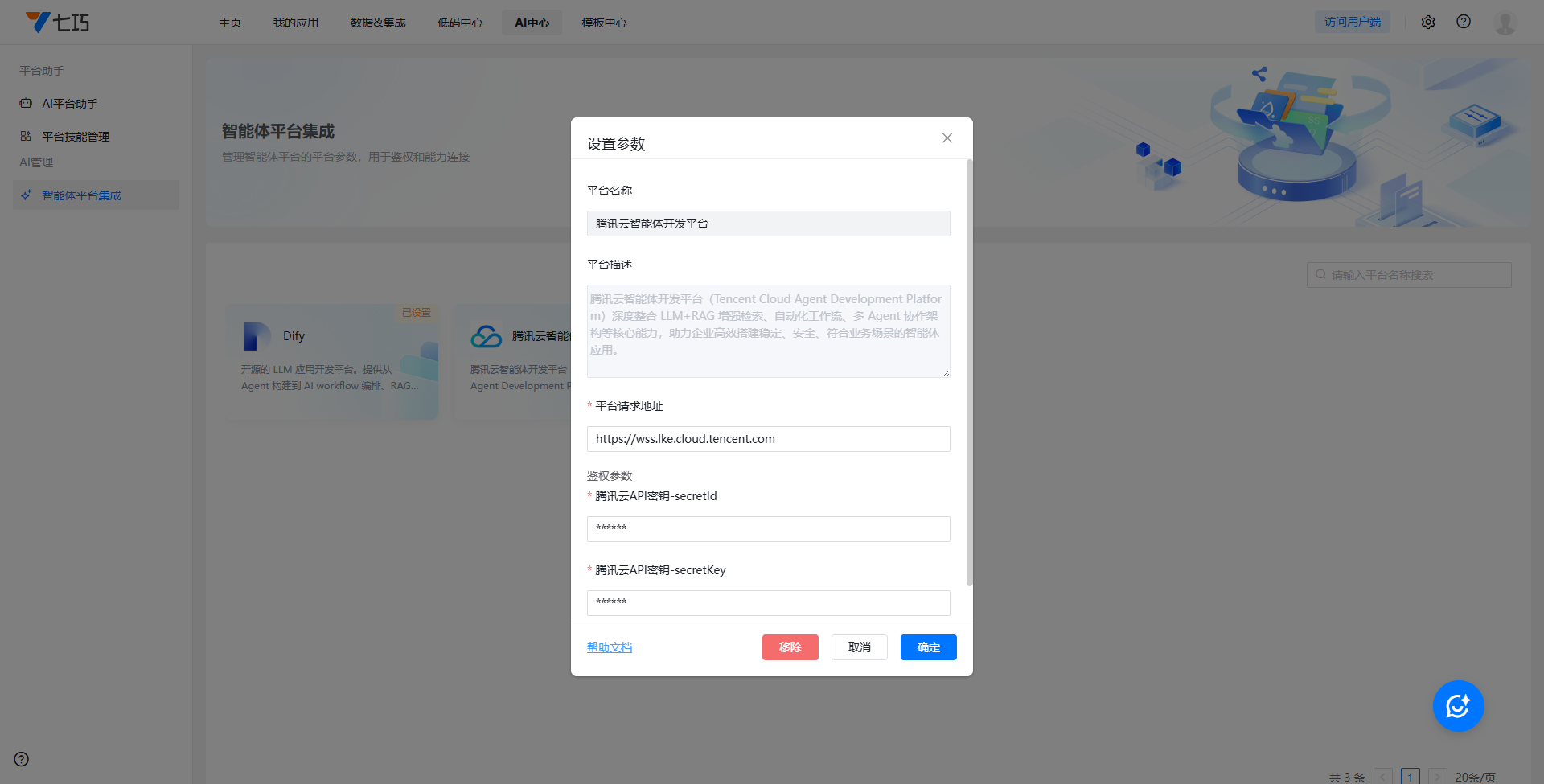Screen dimensions: 1544x784
Task: Open the 数据&集成 menu tab
Action: coord(378,23)
